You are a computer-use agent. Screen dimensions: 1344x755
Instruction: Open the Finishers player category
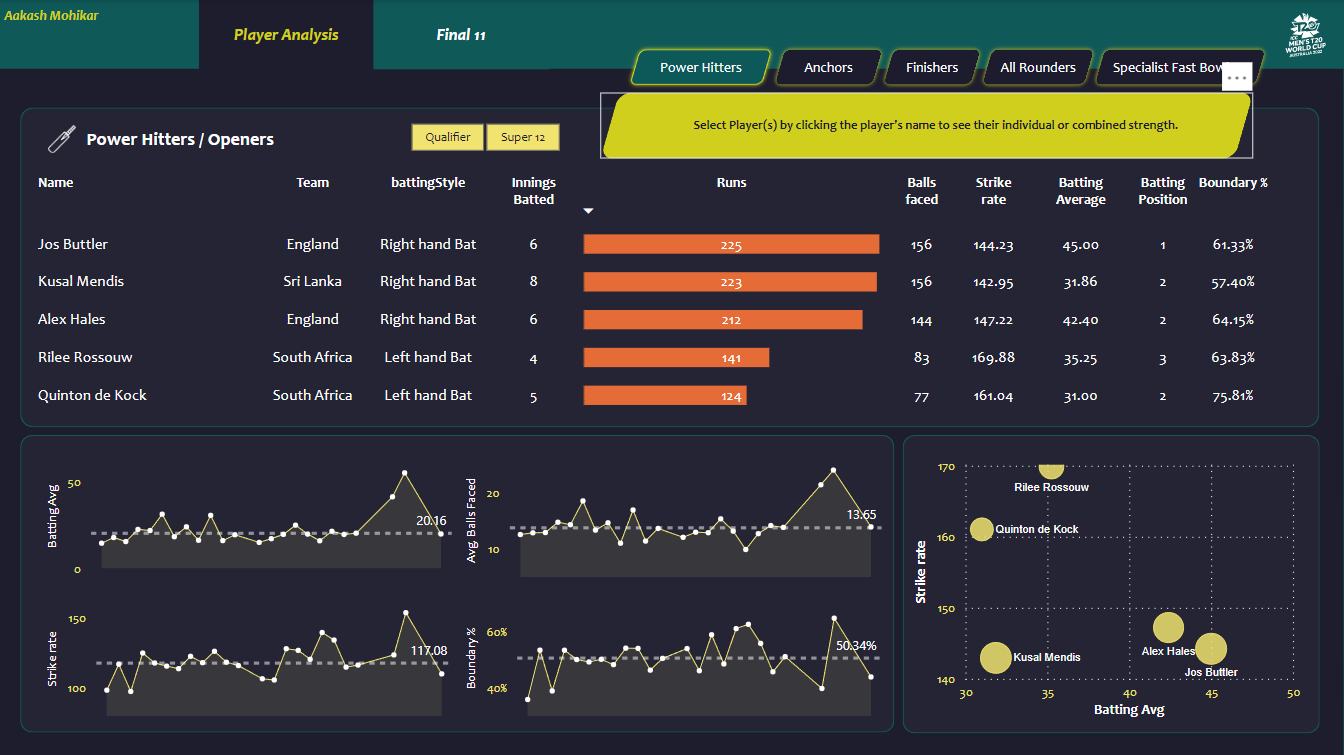tap(931, 67)
